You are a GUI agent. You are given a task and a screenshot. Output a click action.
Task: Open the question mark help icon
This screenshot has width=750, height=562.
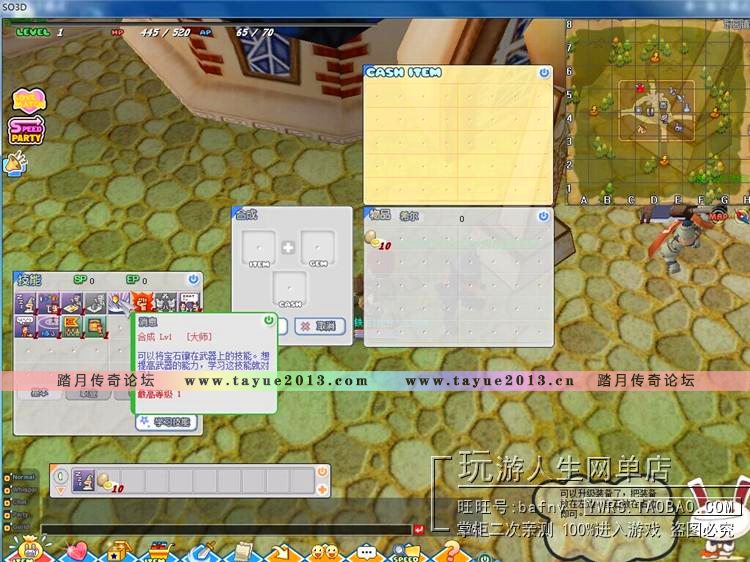click(x=450, y=551)
